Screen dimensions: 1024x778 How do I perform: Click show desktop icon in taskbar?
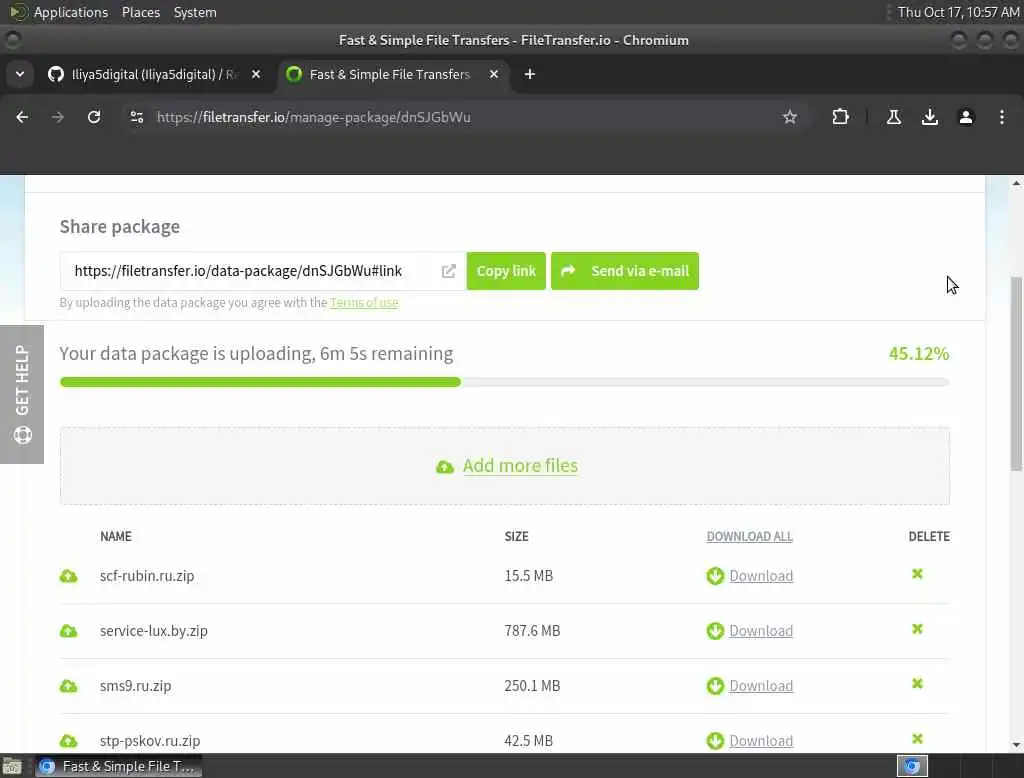pyautogui.click(x=12, y=766)
